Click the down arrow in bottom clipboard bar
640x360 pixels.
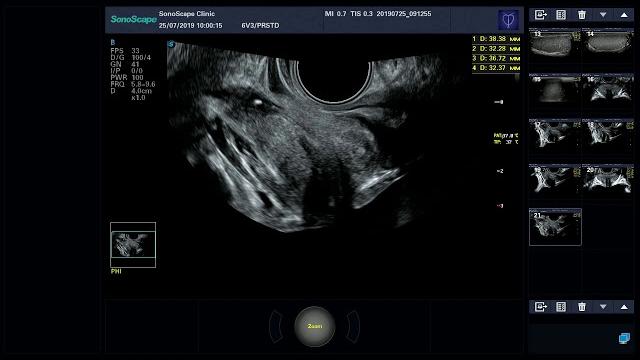603,307
